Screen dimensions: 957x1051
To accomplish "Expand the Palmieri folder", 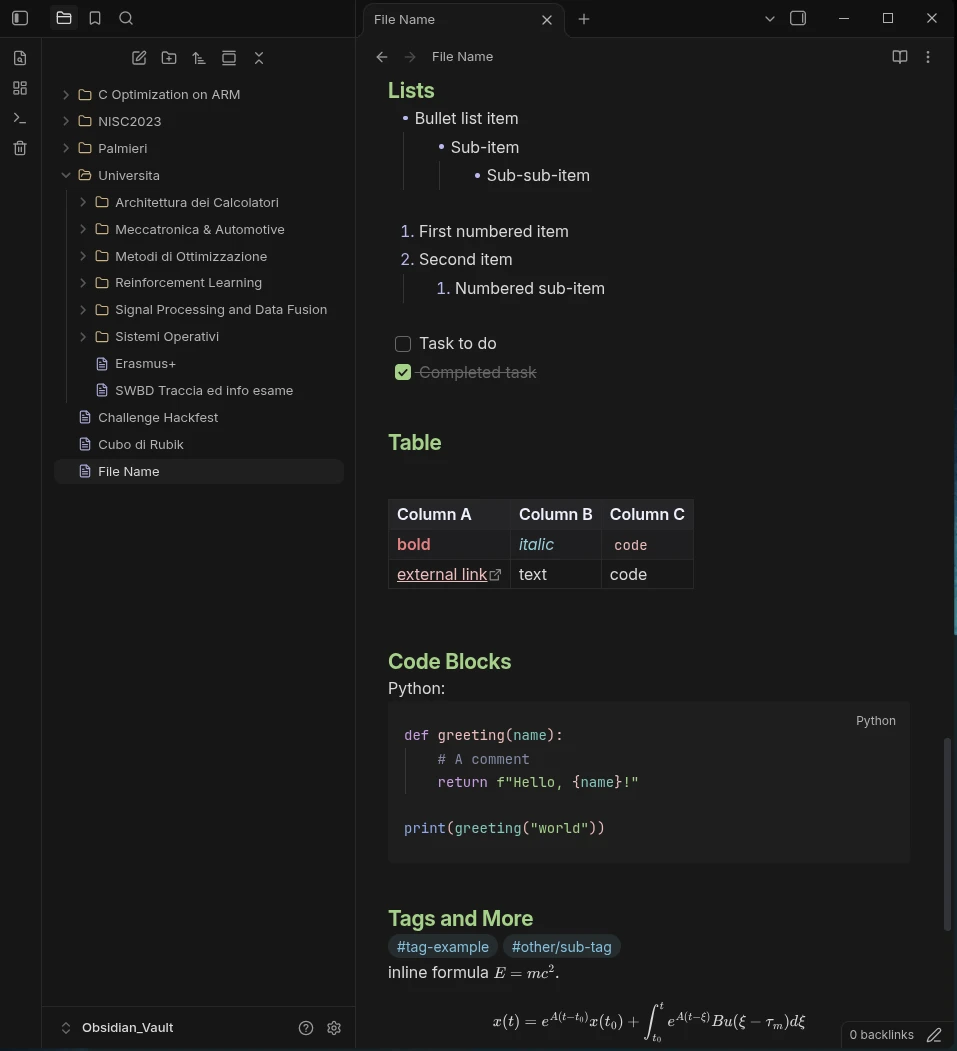I will coord(66,148).
